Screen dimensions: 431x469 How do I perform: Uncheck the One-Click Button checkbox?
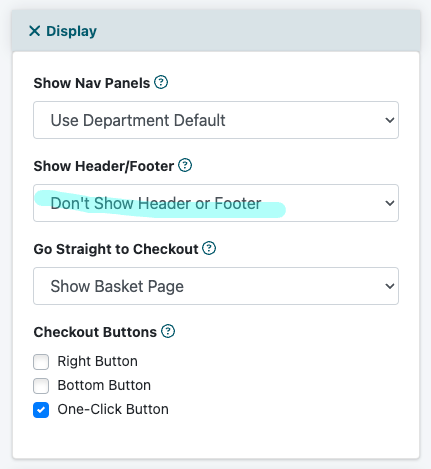point(41,410)
